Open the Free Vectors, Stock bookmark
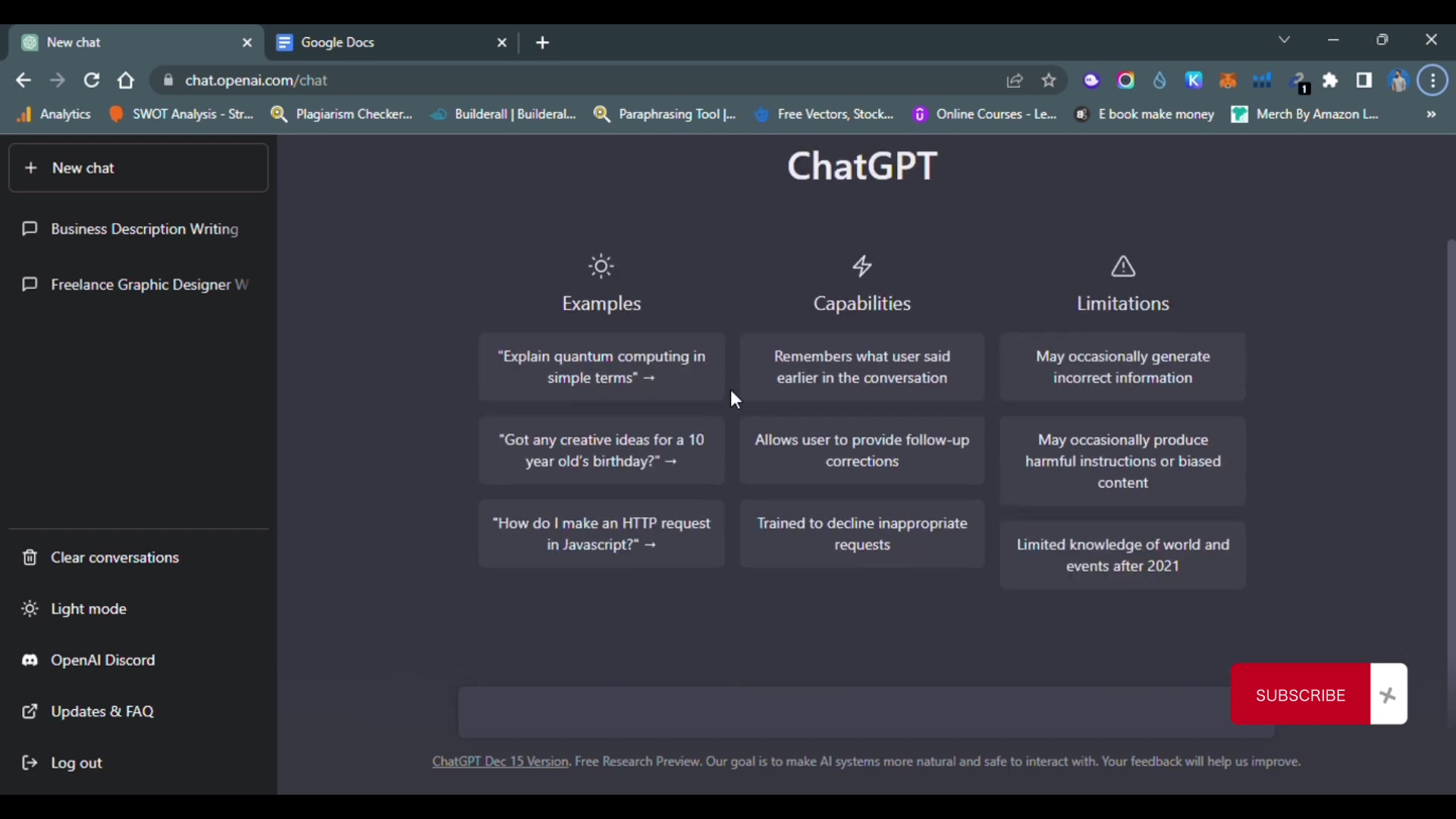The width and height of the screenshot is (1456, 819). pyautogui.click(x=825, y=115)
